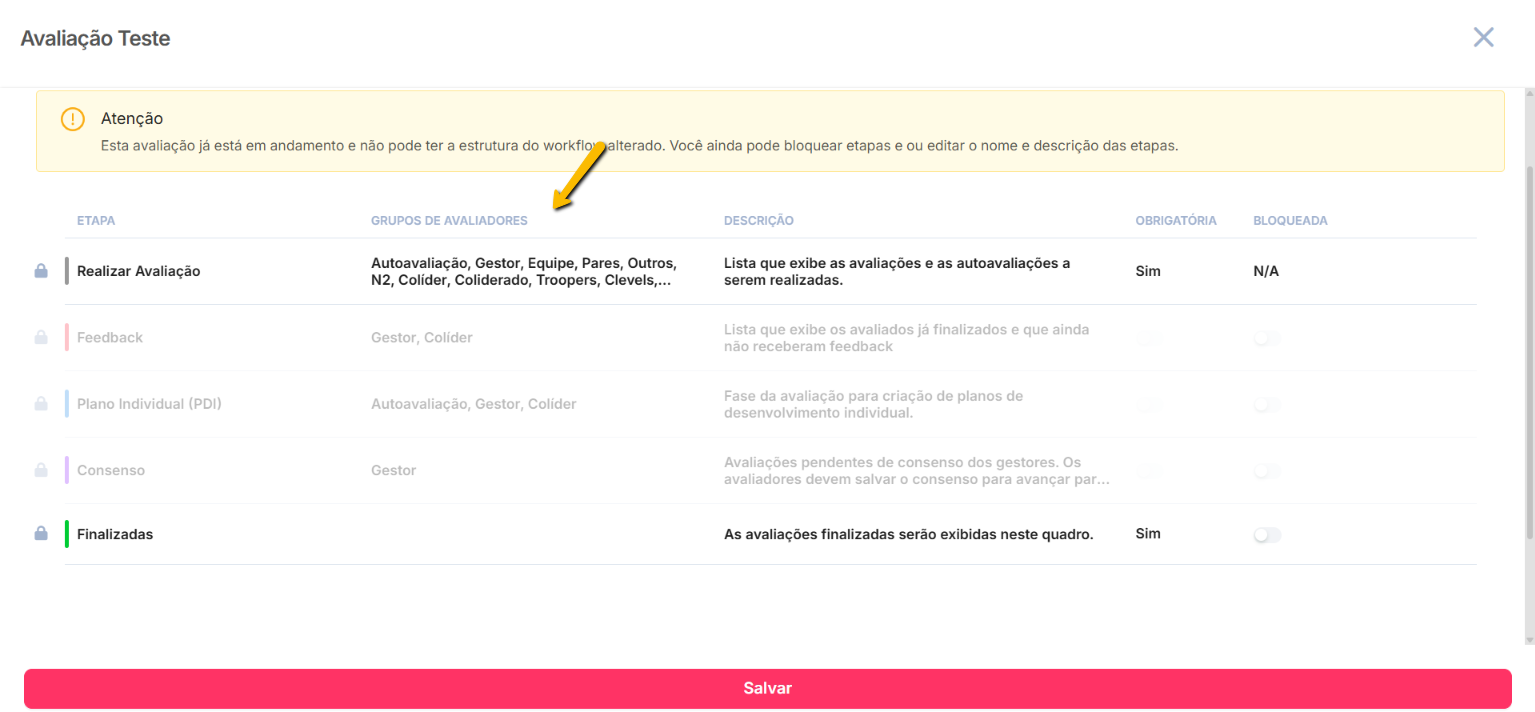Close the Avaliação Teste dialog
1535x712 pixels.
(1483, 38)
